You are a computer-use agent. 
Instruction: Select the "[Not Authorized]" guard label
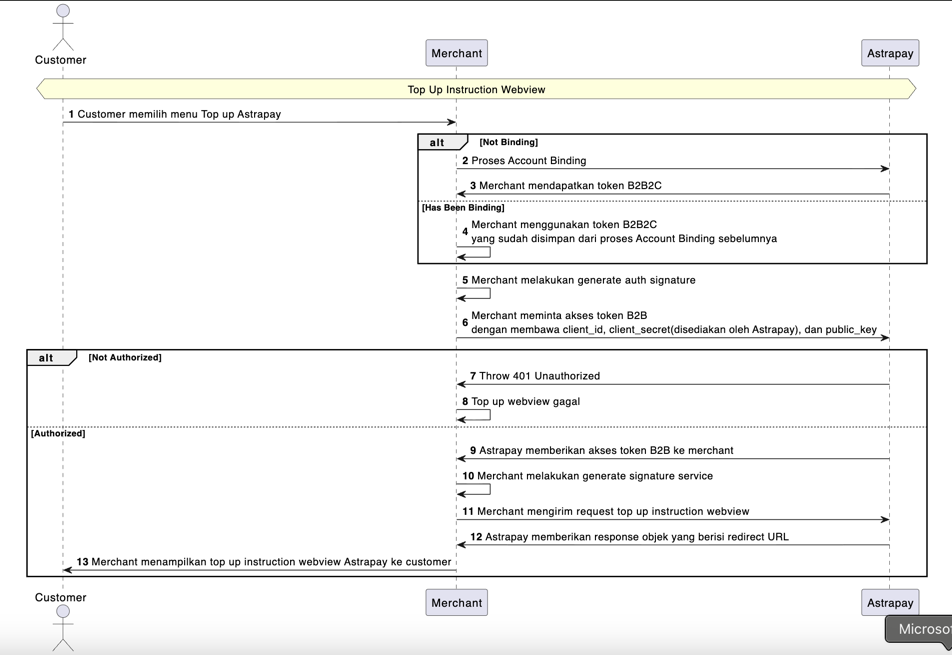[125, 358]
